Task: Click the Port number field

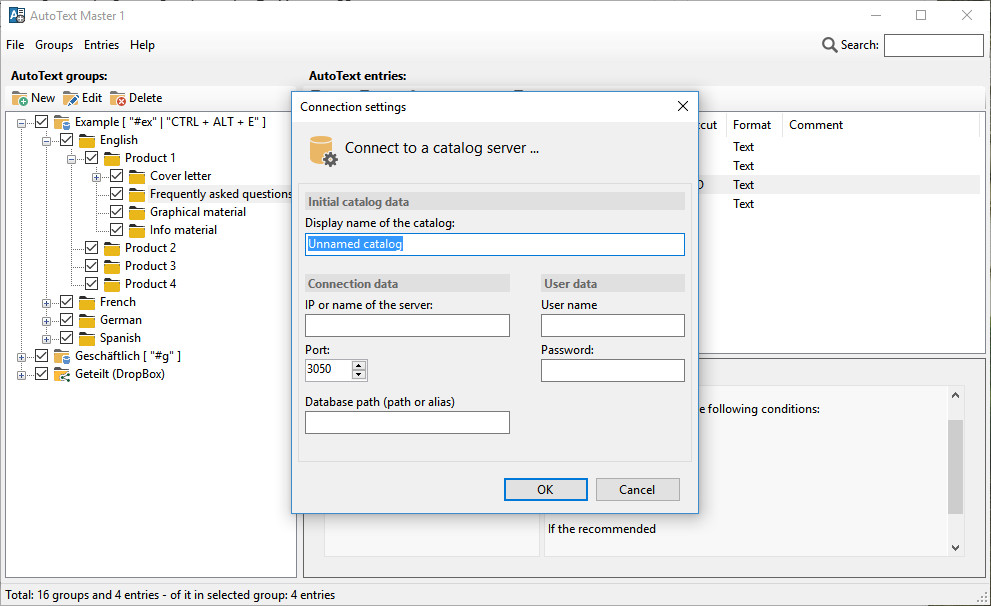Action: [328, 370]
